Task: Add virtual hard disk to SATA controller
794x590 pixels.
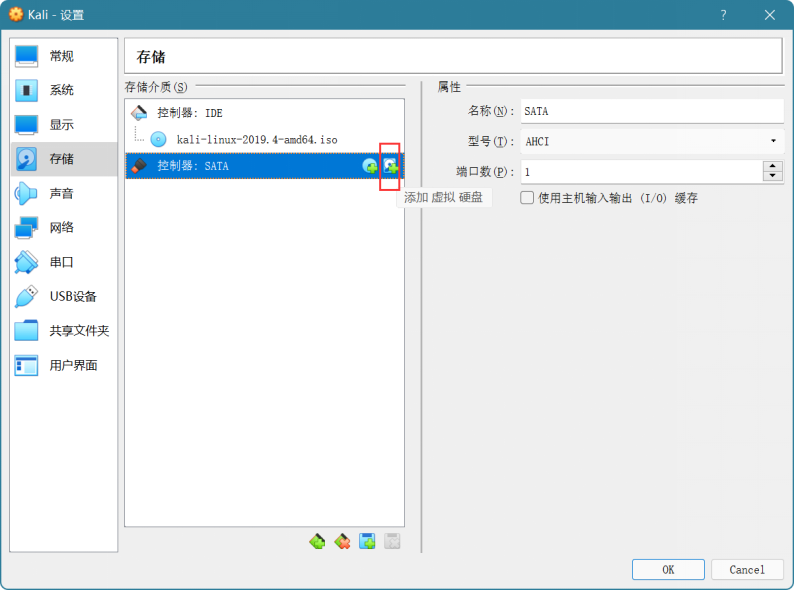Action: coord(390,166)
